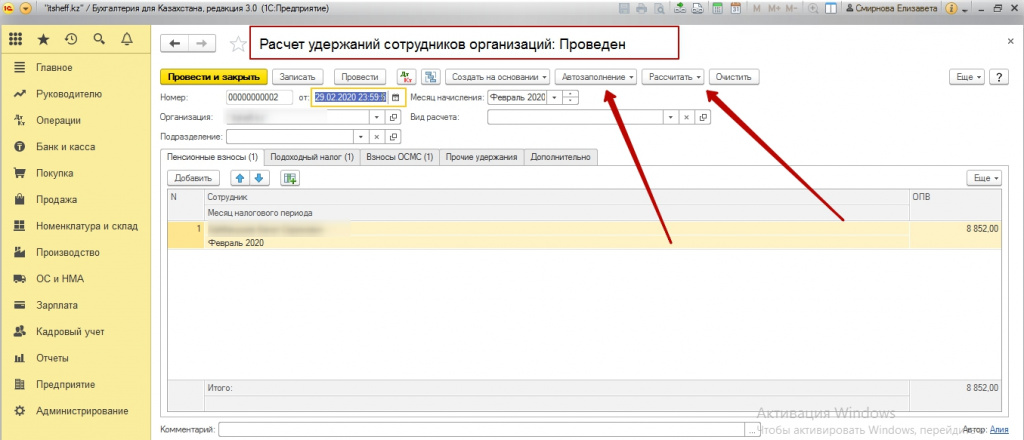Click Провести и закрыть button
Viewport: 1024px width, 440px height.
214,77
